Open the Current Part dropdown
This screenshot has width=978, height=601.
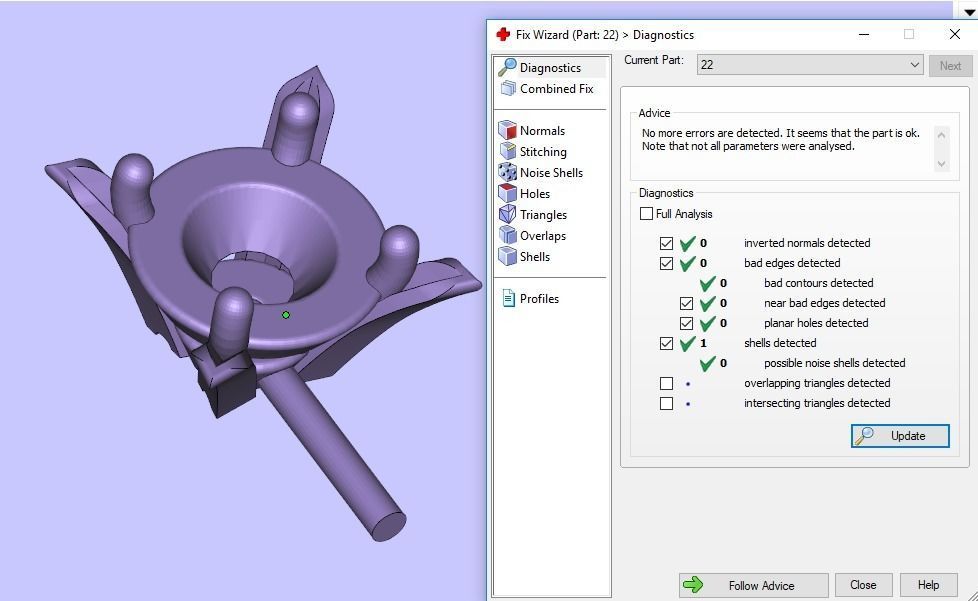click(x=810, y=65)
